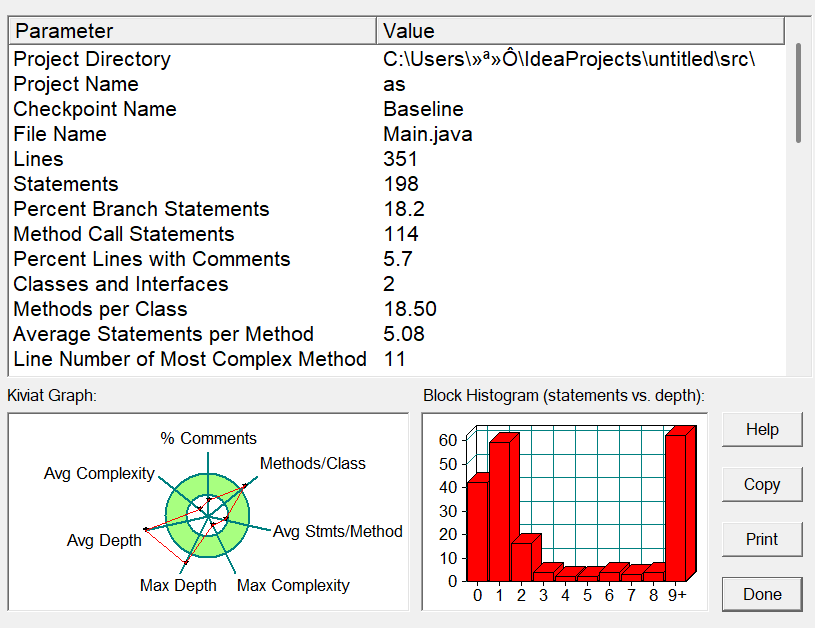Click the Copy button
The image size is (815, 628).
click(762, 484)
